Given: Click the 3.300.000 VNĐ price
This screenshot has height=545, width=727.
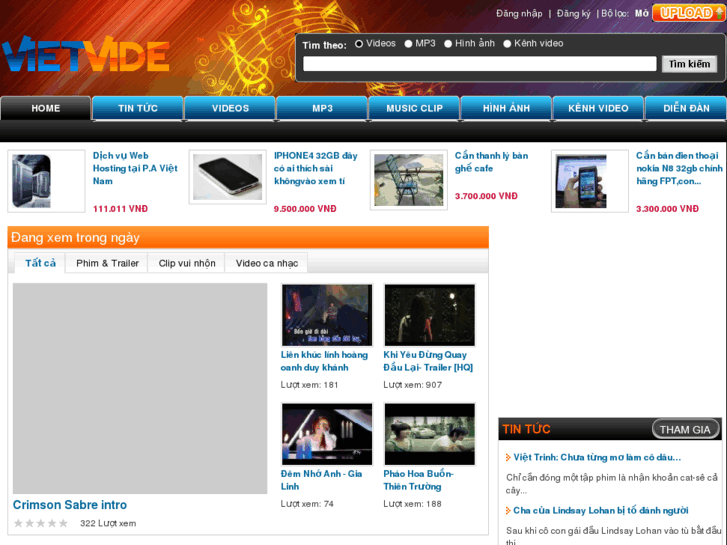Looking at the screenshot, I should click(667, 209).
